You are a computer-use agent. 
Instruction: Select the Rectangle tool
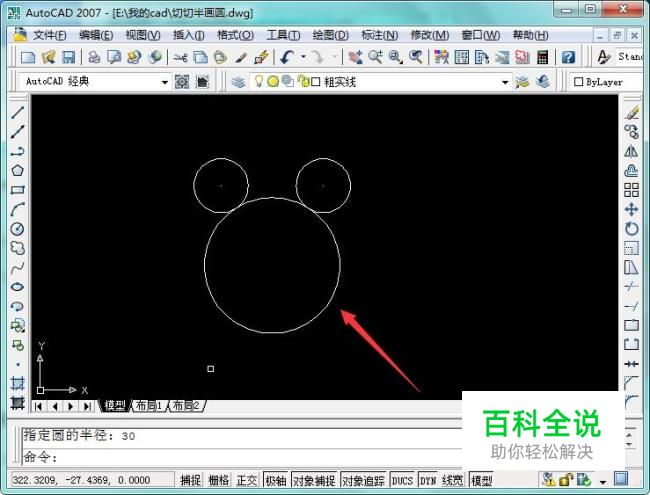[x=17, y=190]
